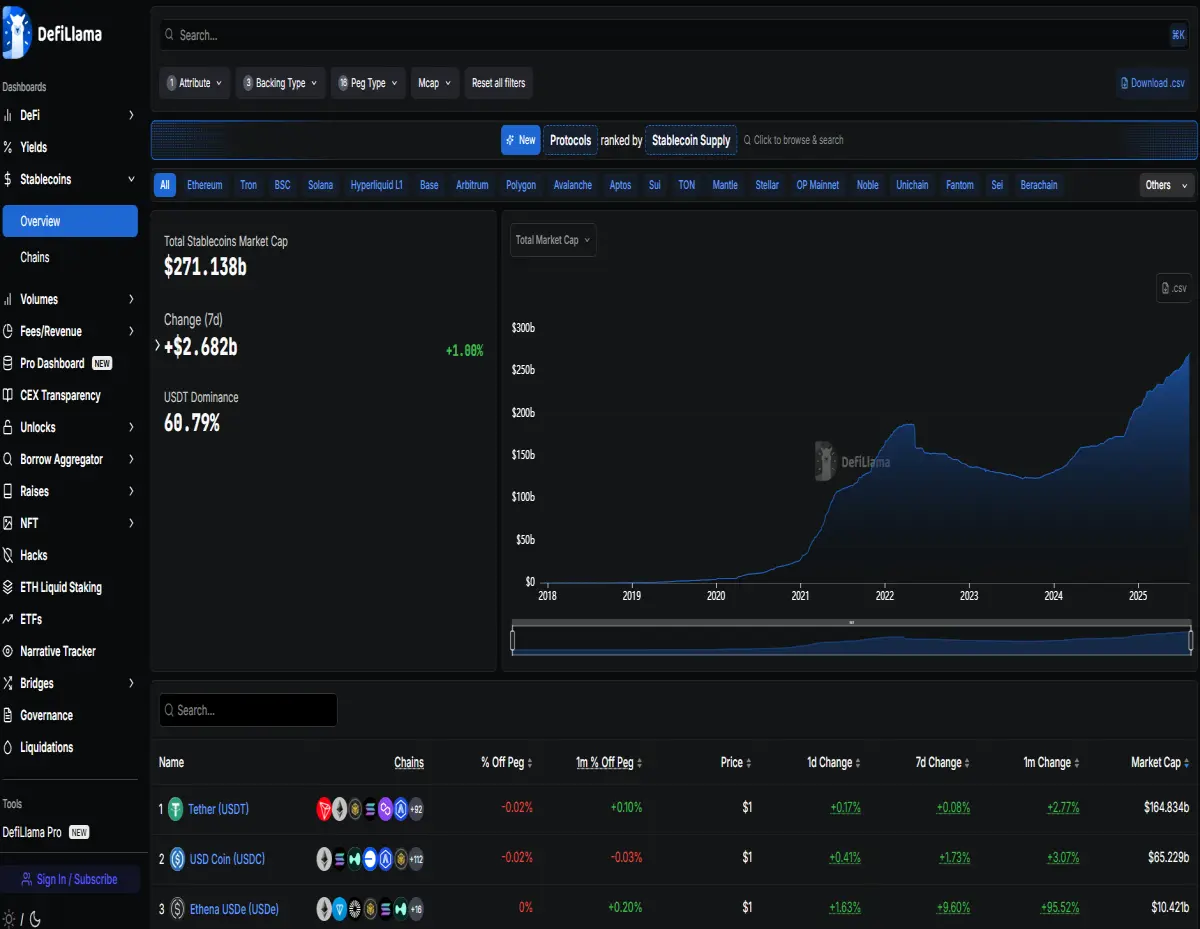Open the Backing Type filter dropdown
The width and height of the screenshot is (1200, 929).
click(x=281, y=83)
